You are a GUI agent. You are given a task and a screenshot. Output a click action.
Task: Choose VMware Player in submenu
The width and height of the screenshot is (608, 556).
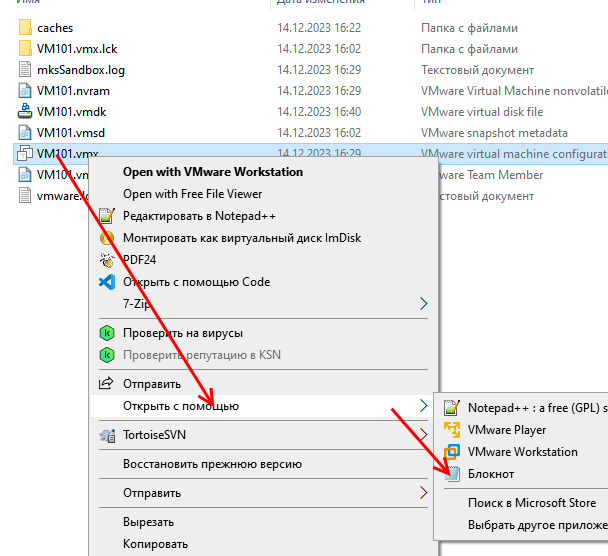[x=507, y=430]
